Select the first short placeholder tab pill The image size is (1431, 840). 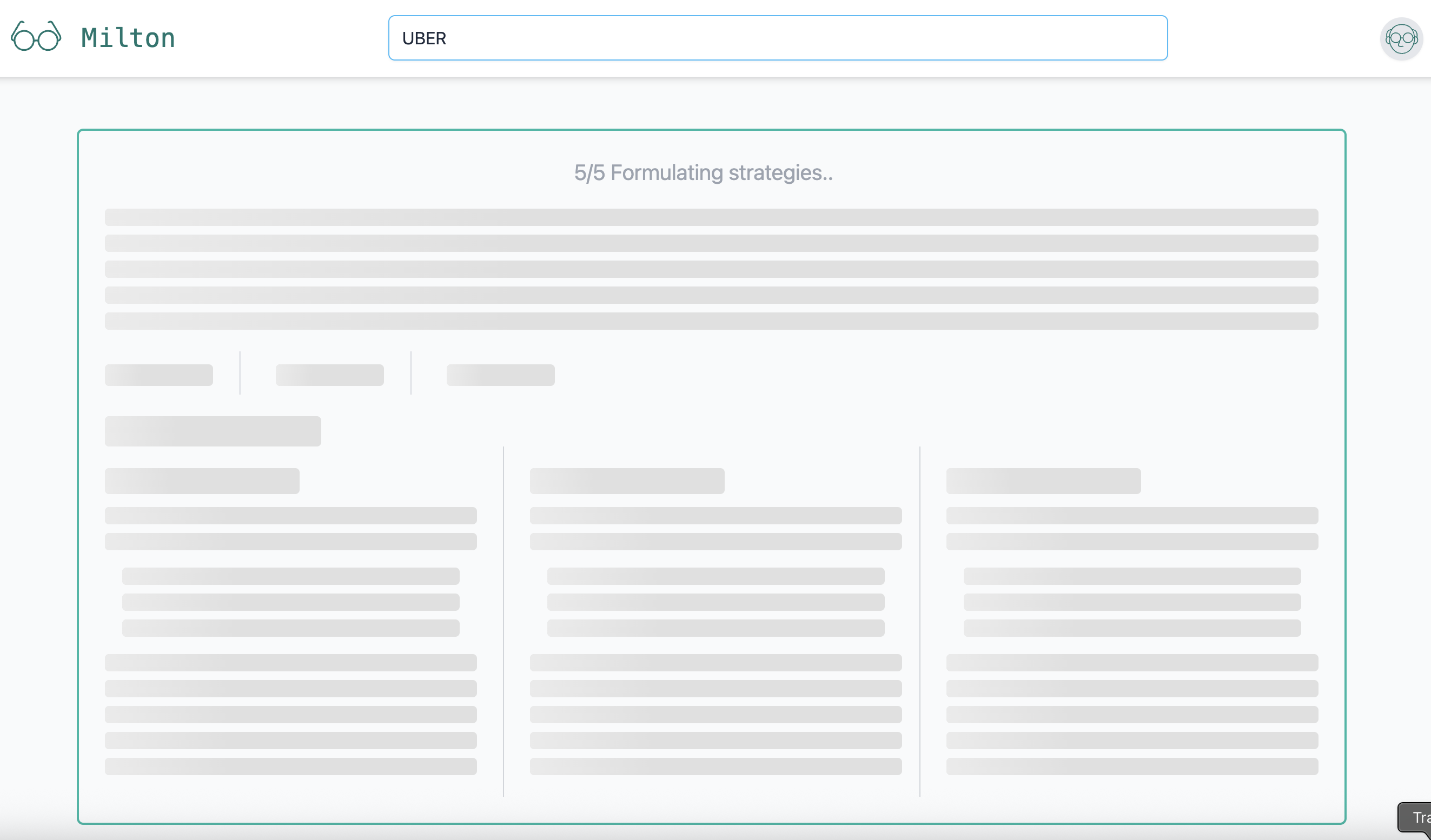[x=158, y=375]
